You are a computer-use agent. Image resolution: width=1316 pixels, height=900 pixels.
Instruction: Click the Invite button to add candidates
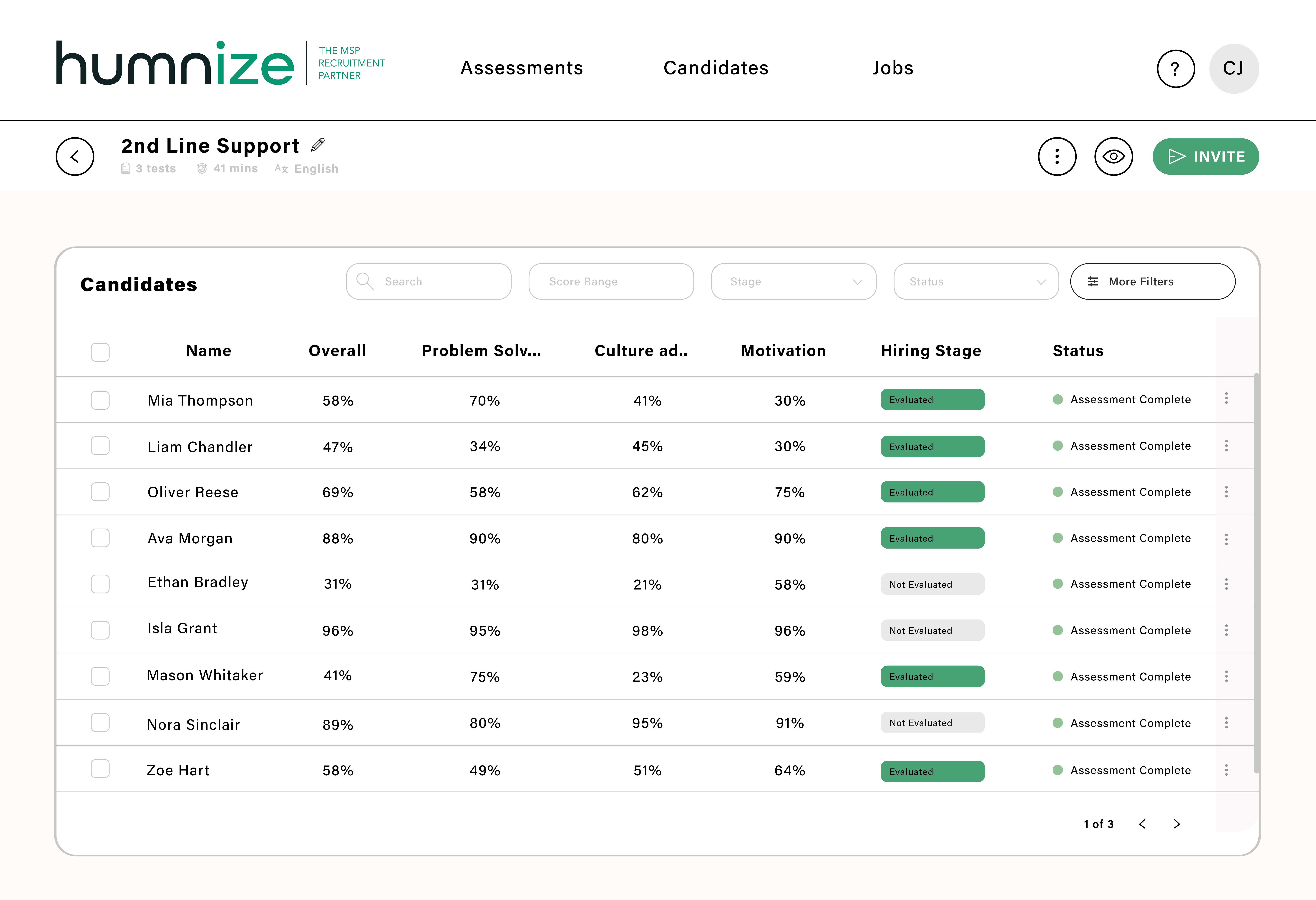tap(1205, 157)
